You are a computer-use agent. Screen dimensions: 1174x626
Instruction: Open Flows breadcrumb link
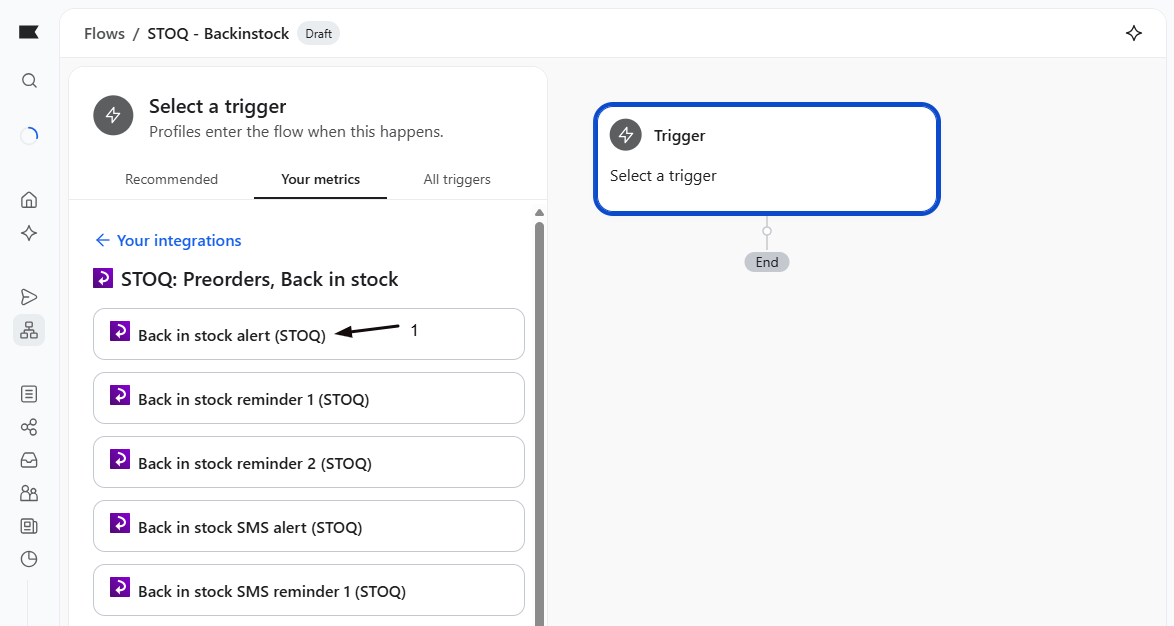click(104, 34)
